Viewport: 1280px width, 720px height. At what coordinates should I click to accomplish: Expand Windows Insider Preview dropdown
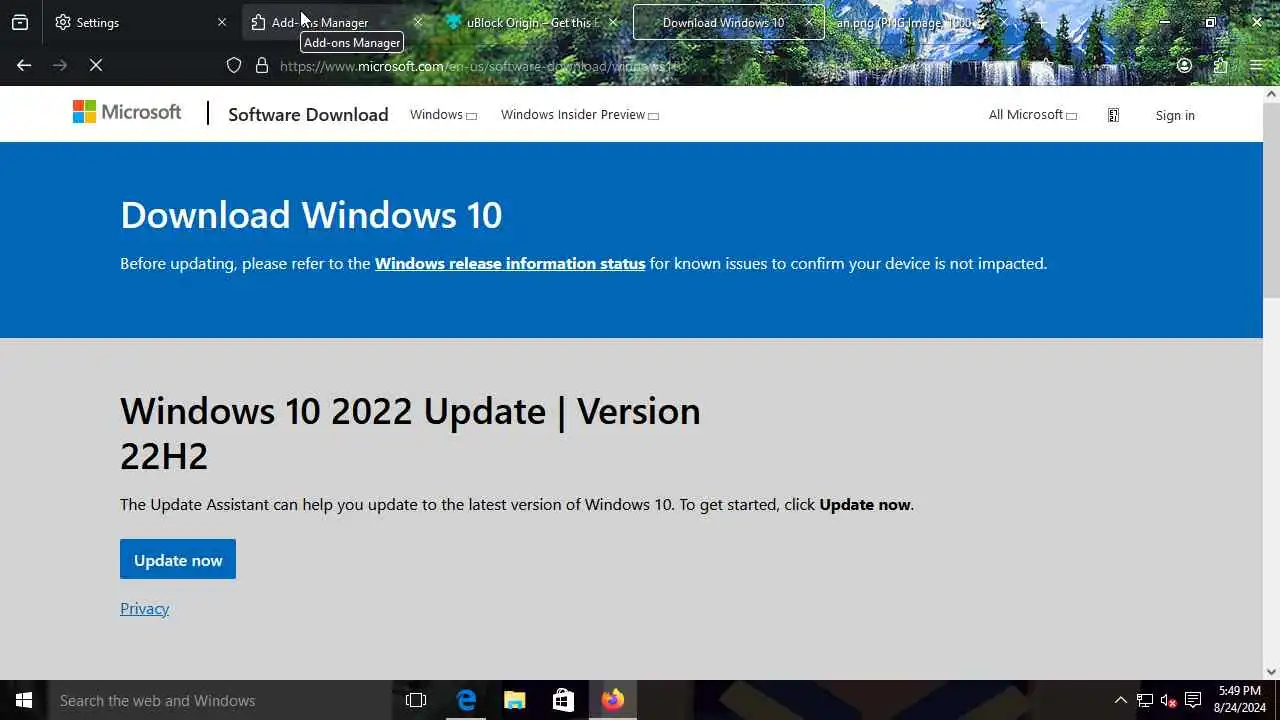click(x=580, y=115)
